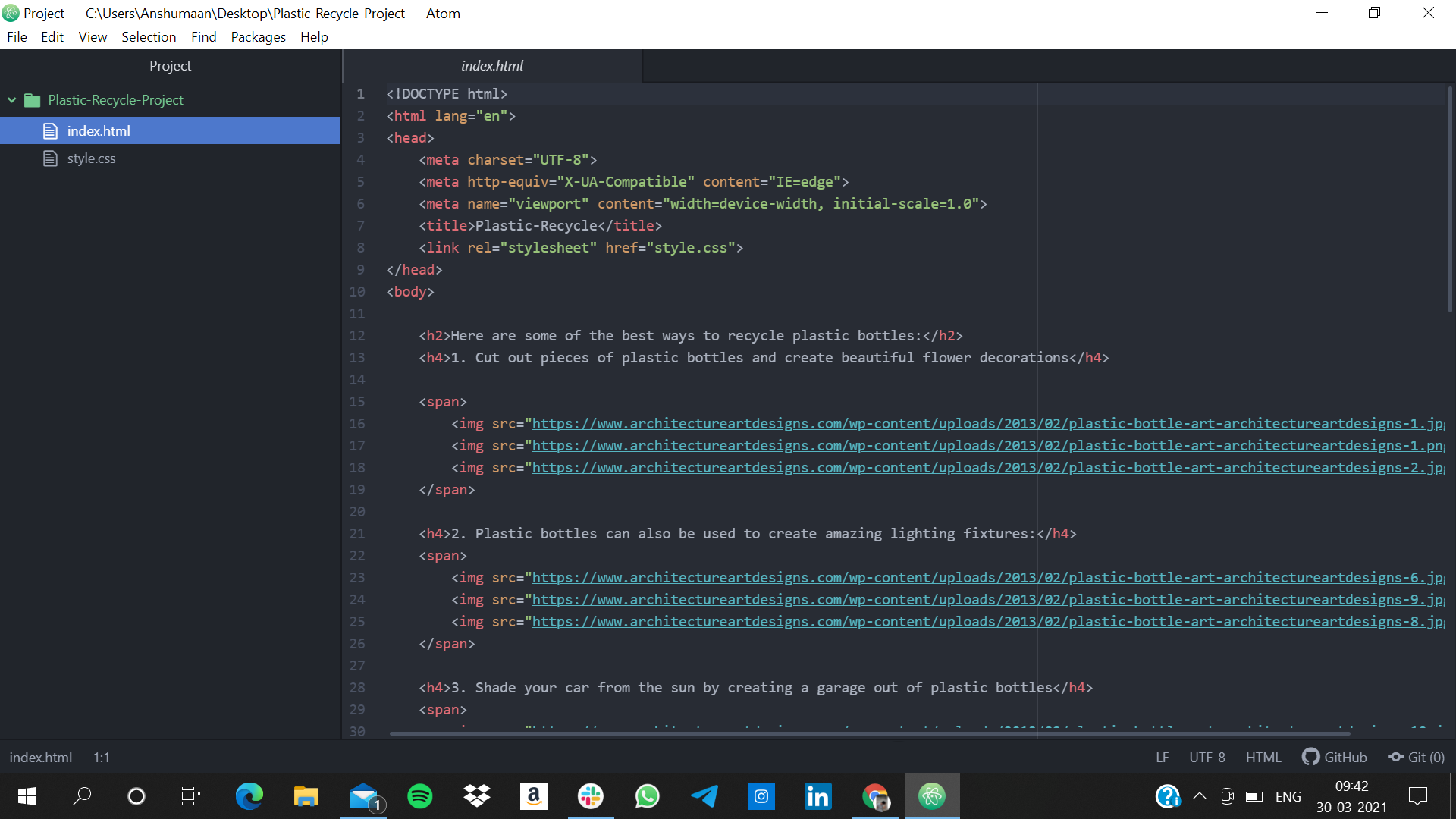
Task: Open Telegram from the taskbar
Action: tap(704, 796)
